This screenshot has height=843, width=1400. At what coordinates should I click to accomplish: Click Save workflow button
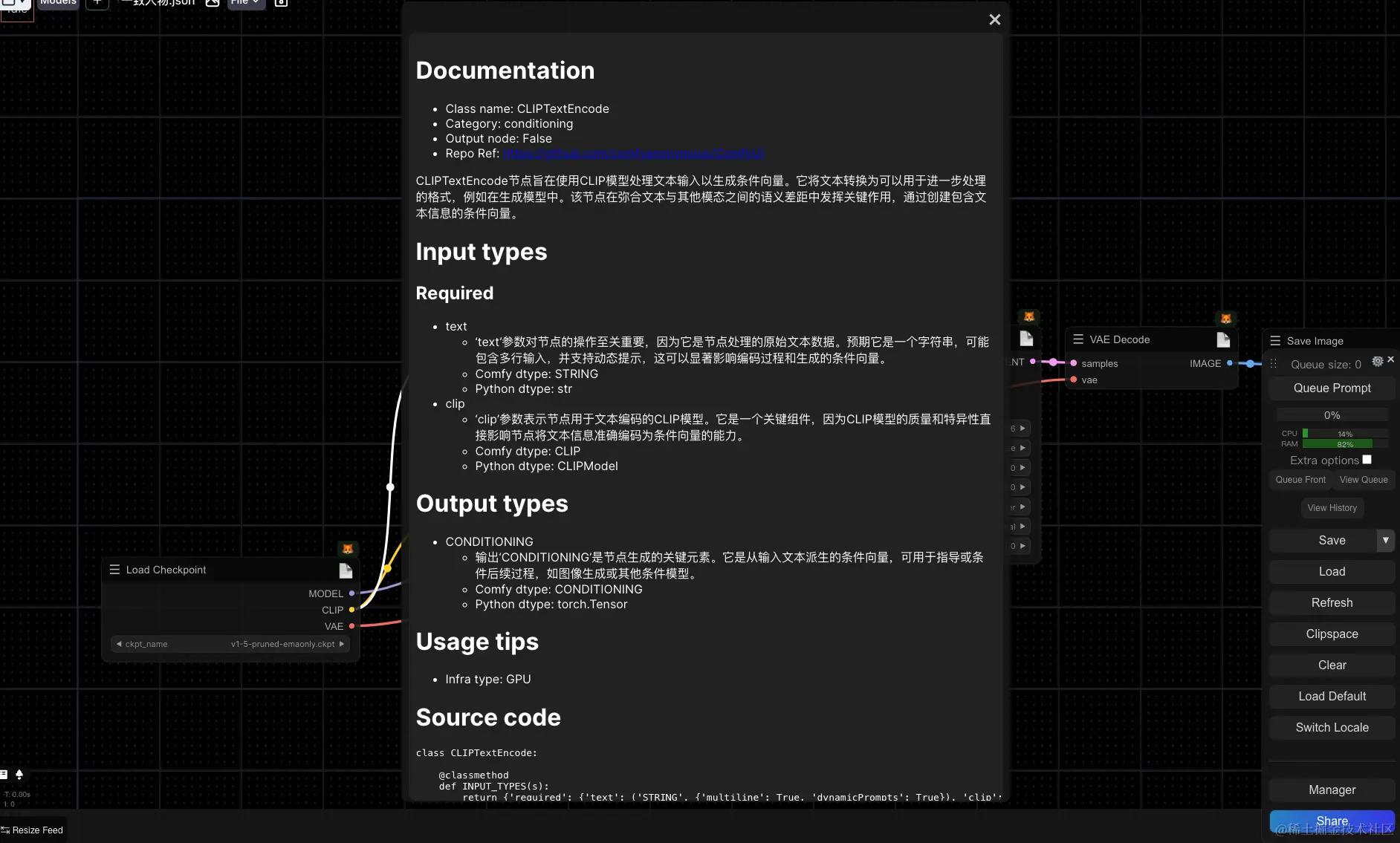pyautogui.click(x=1323, y=541)
